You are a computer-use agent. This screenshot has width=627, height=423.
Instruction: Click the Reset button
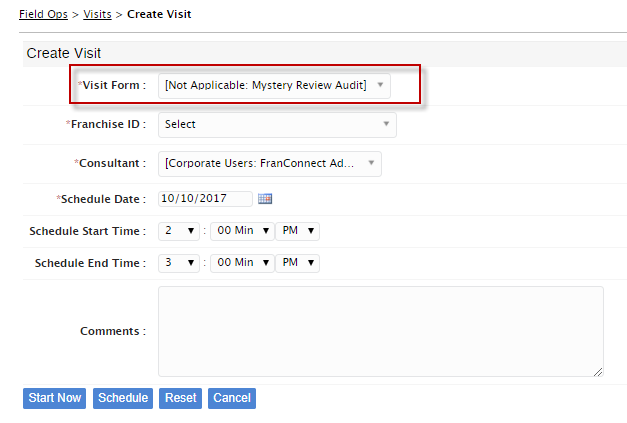(180, 398)
